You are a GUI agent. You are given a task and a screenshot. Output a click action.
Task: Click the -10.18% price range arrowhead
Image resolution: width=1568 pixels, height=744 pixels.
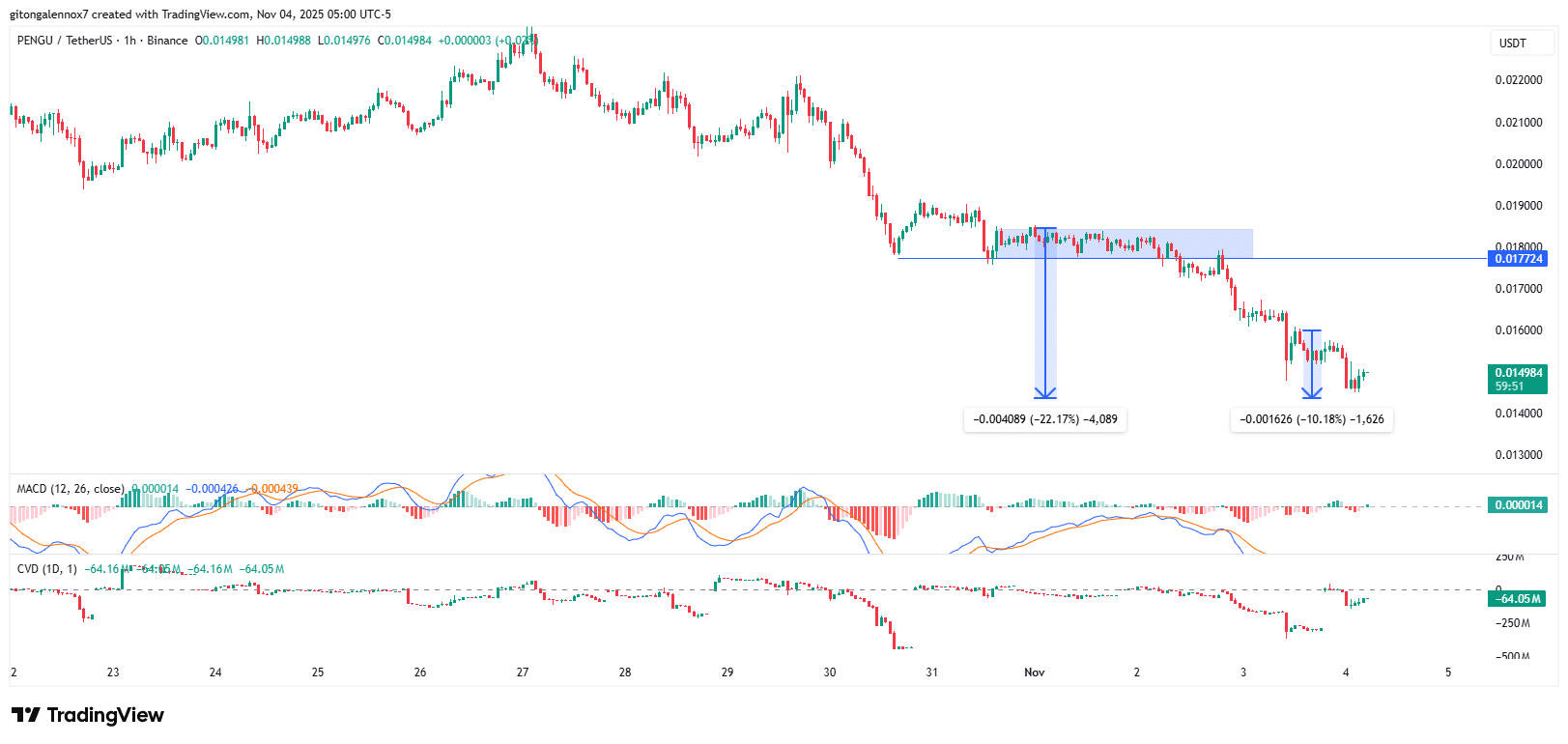tap(1311, 392)
